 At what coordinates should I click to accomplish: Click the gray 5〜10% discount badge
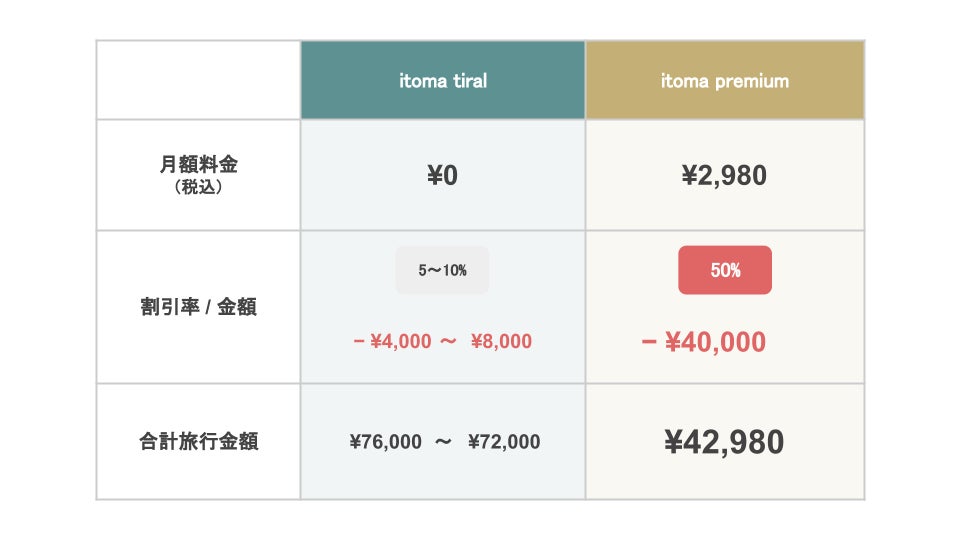pos(442,270)
